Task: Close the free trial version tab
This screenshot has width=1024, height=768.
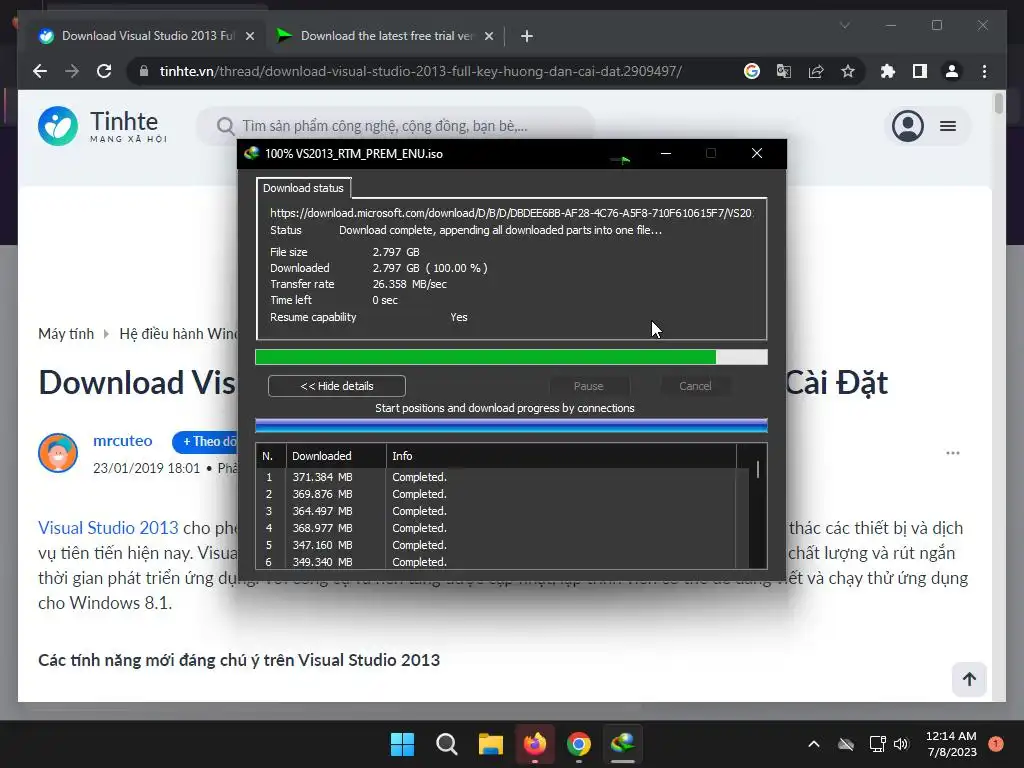Action: click(488, 36)
